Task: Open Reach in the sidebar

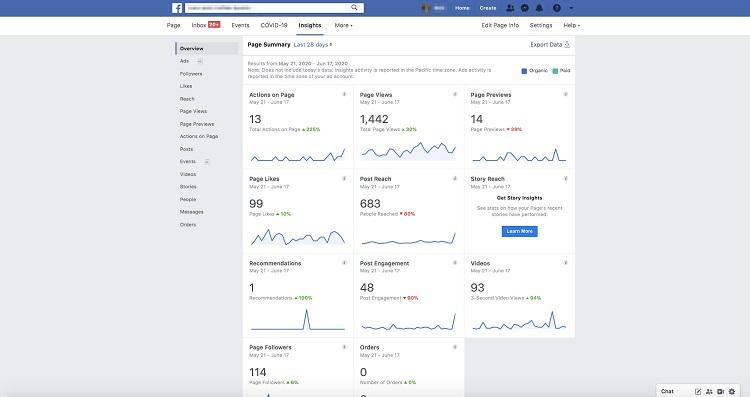Action: [187, 99]
